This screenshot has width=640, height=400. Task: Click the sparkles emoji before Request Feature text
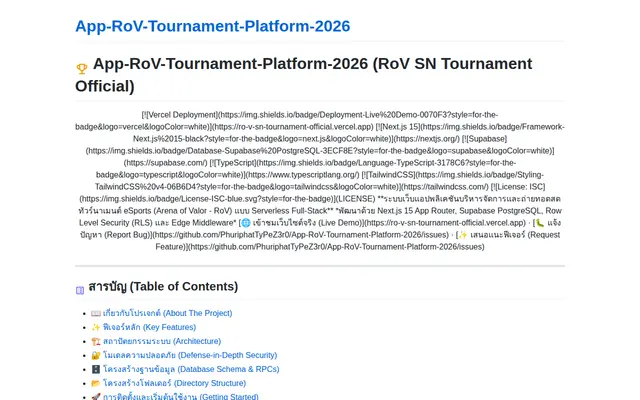pos(463,235)
